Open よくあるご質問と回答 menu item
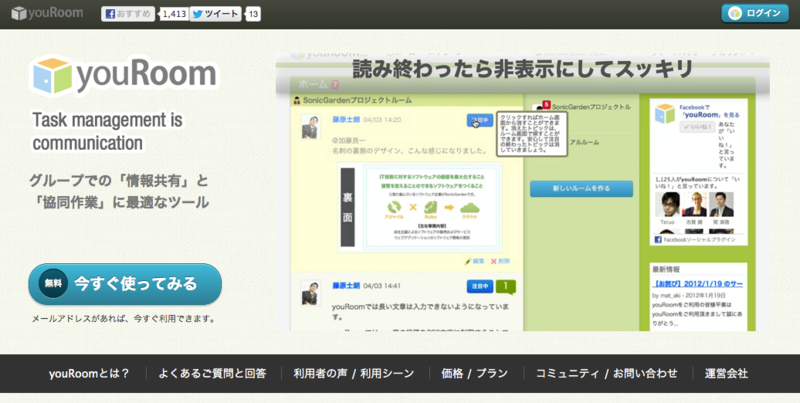This screenshot has width=800, height=403. (212, 373)
